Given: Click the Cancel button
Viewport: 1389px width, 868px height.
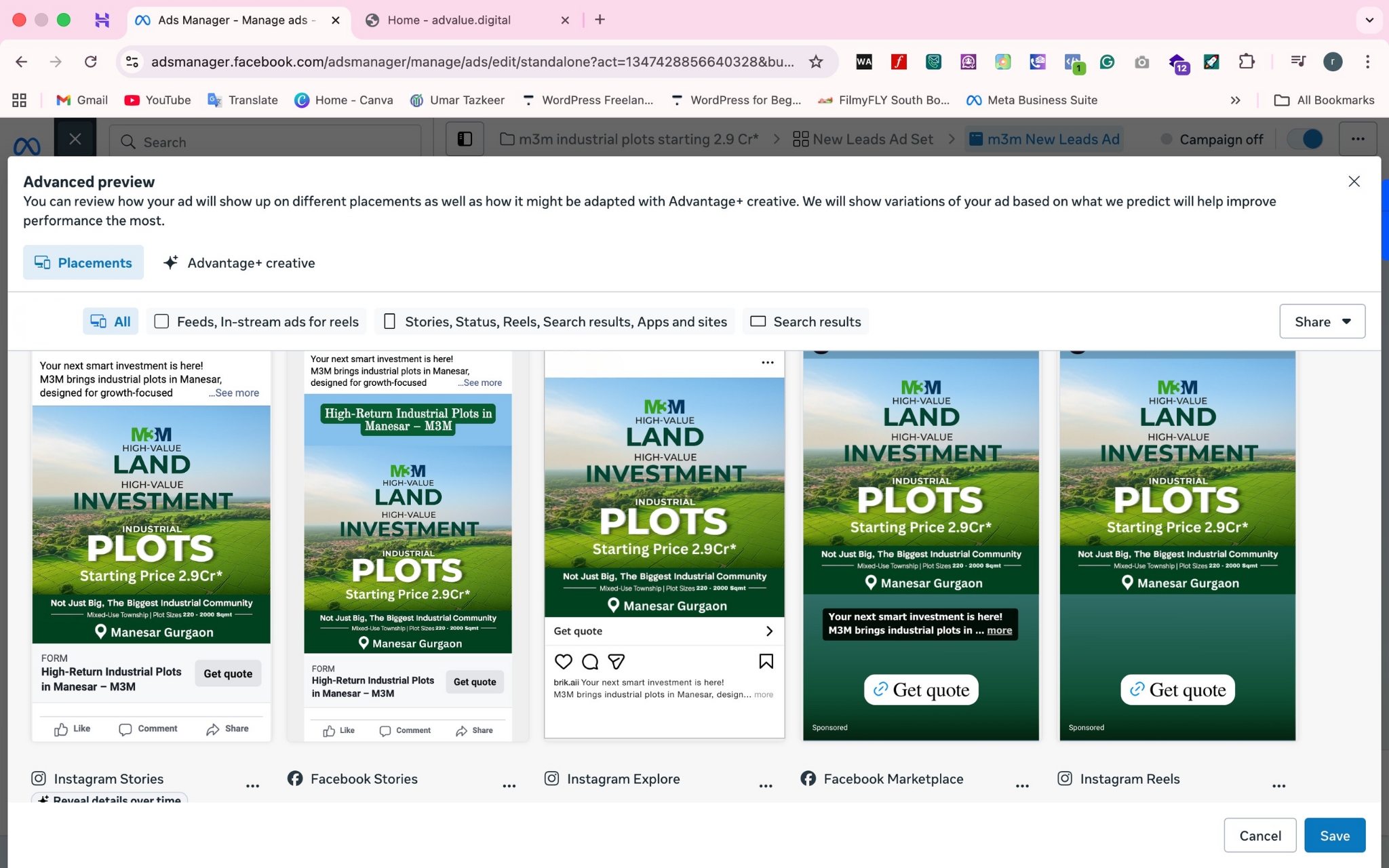Looking at the screenshot, I should (x=1259, y=835).
